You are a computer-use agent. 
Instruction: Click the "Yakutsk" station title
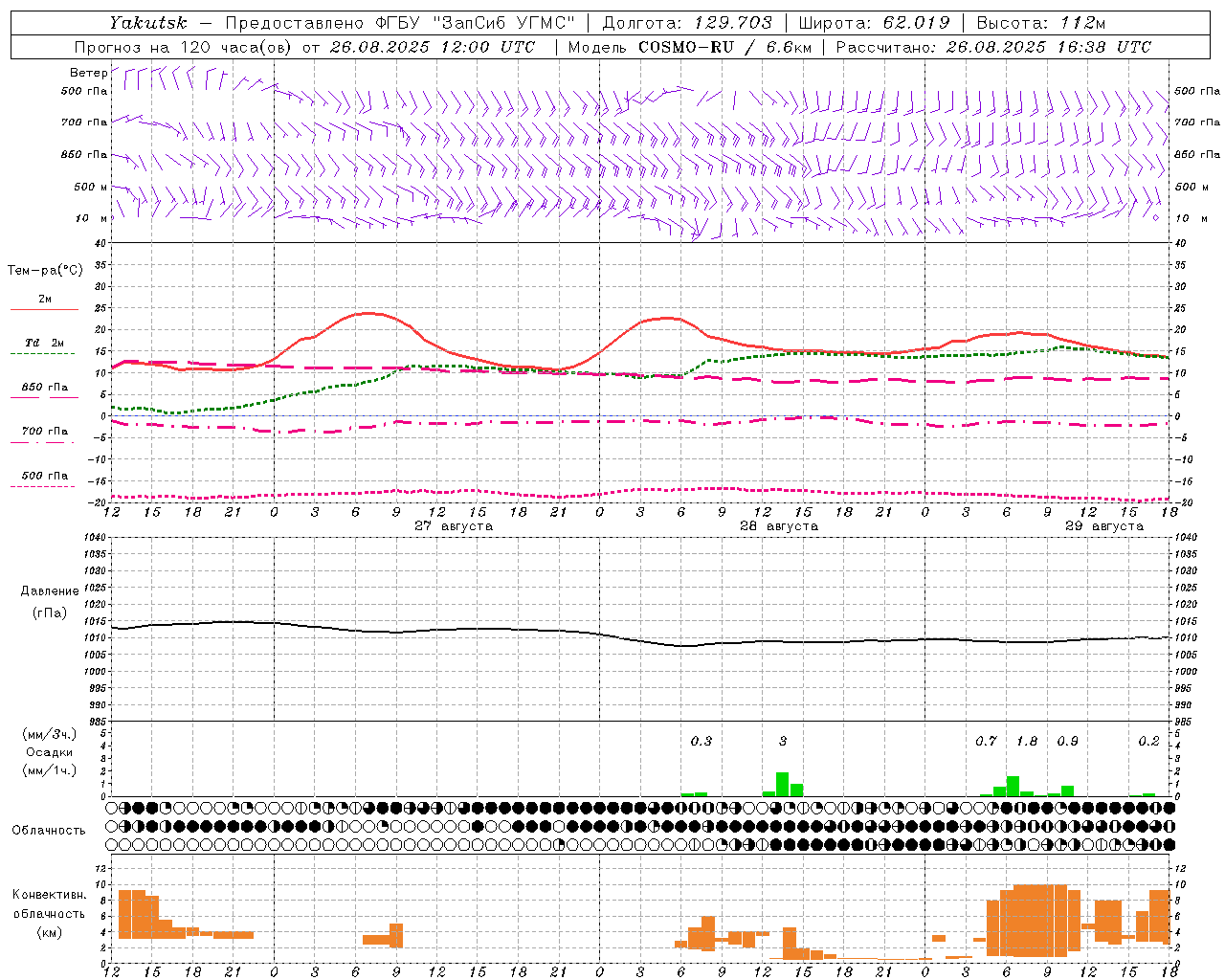(x=148, y=23)
